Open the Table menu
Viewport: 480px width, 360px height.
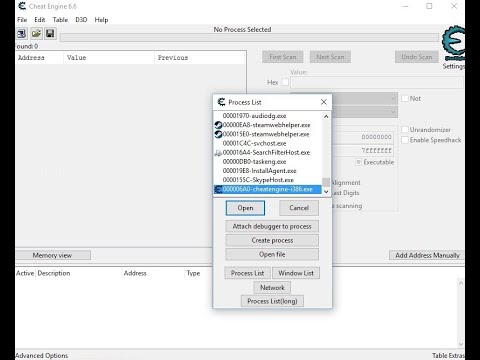coord(60,20)
